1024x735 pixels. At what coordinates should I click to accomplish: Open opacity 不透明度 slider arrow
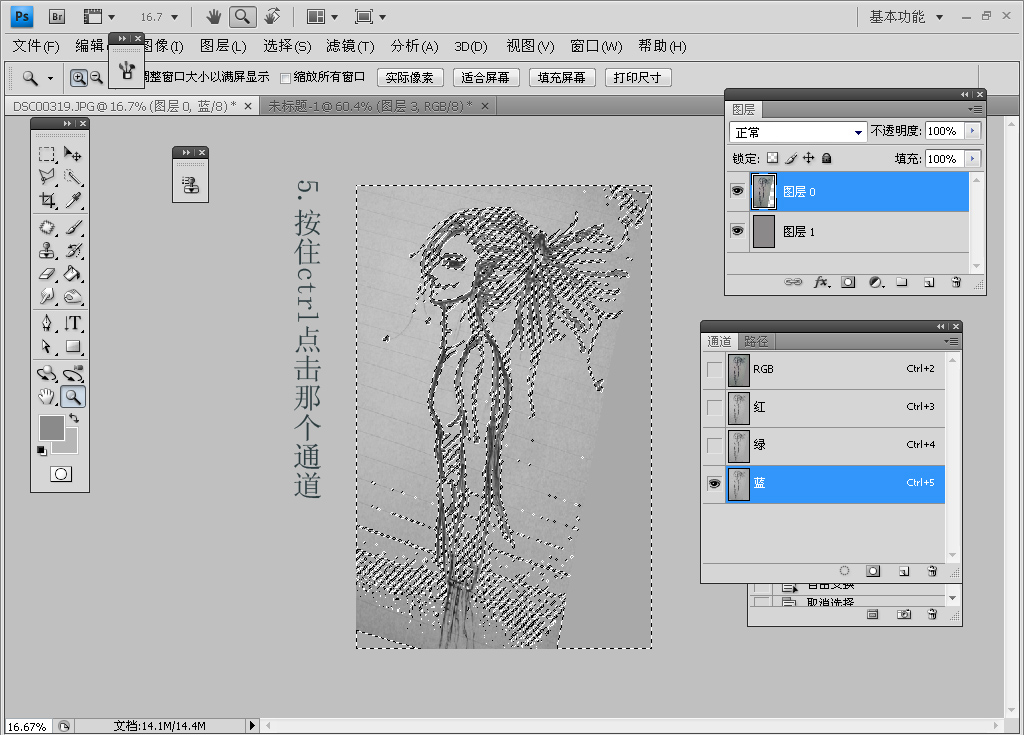click(972, 131)
